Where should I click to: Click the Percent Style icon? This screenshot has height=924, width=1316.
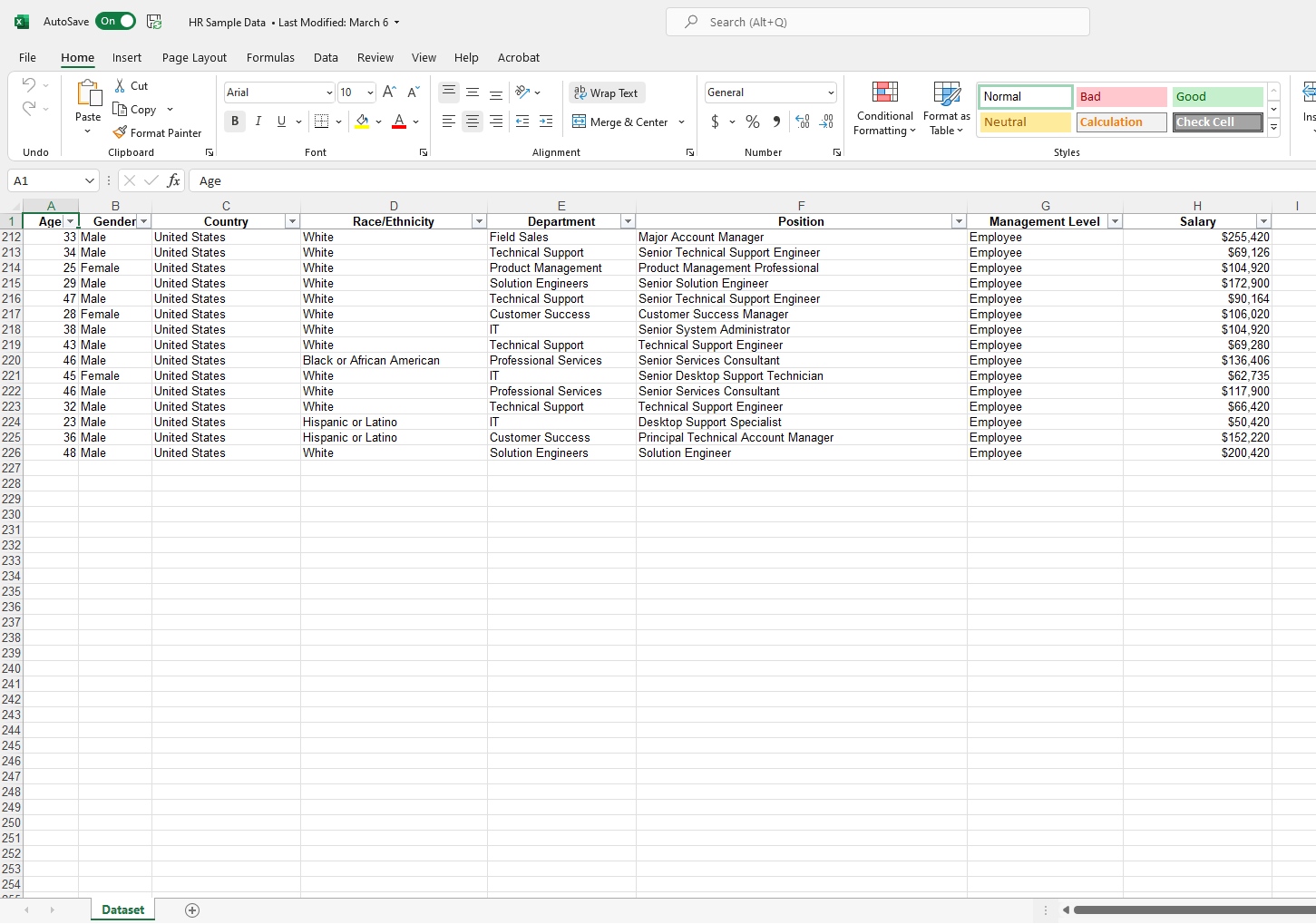(752, 121)
